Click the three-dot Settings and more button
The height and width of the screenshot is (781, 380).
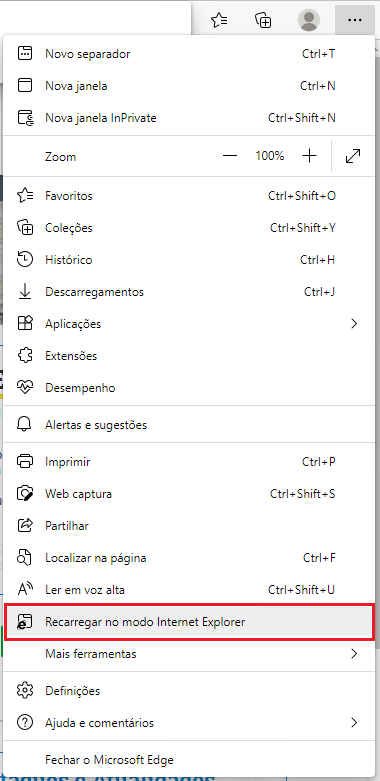[355, 20]
